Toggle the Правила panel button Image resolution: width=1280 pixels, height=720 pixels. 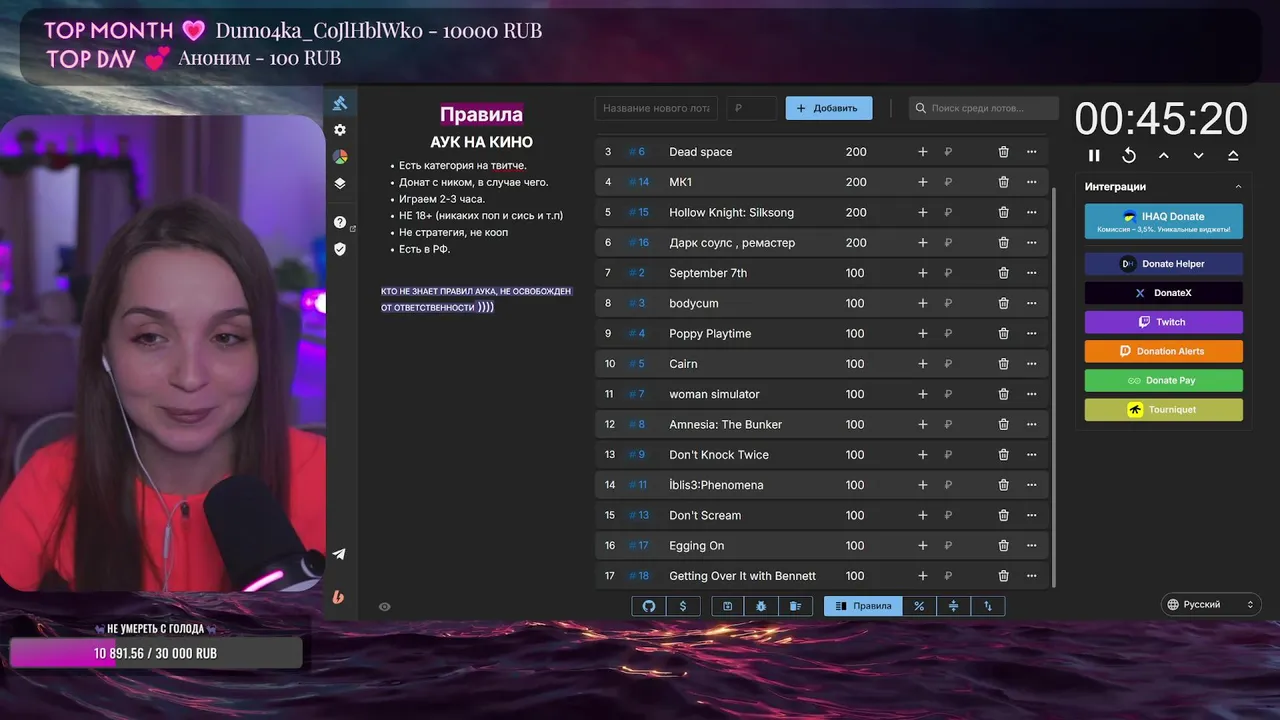863,606
